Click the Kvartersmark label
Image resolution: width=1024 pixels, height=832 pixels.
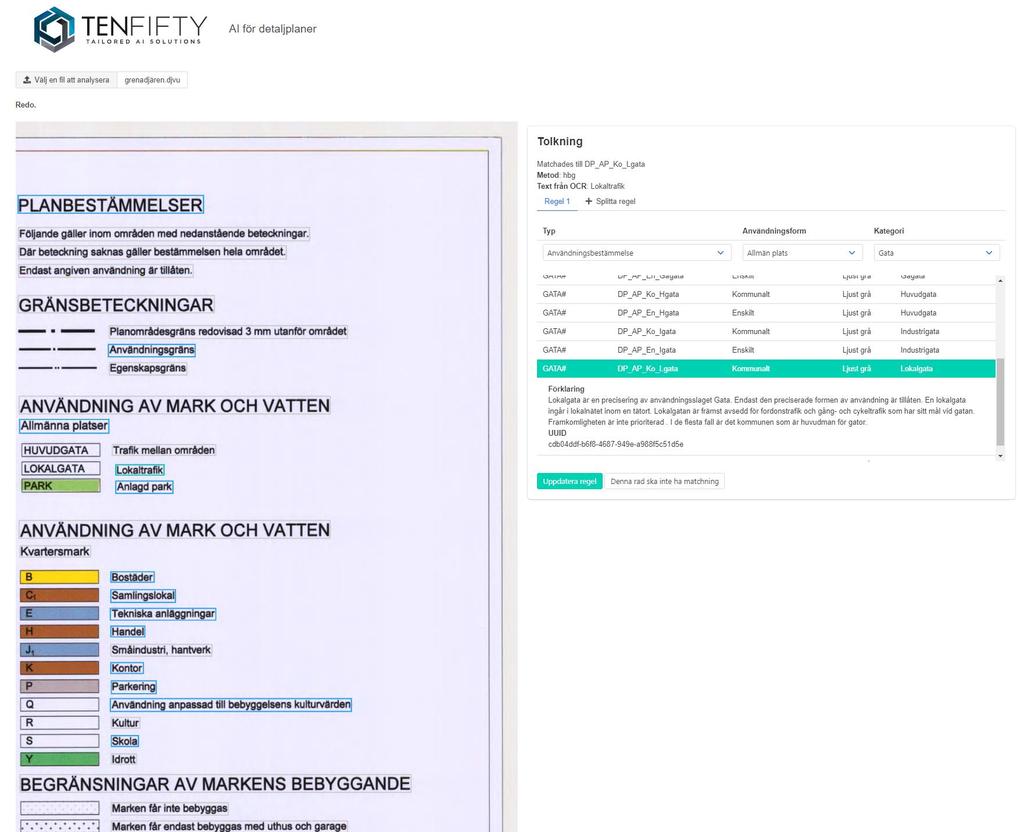coord(55,552)
